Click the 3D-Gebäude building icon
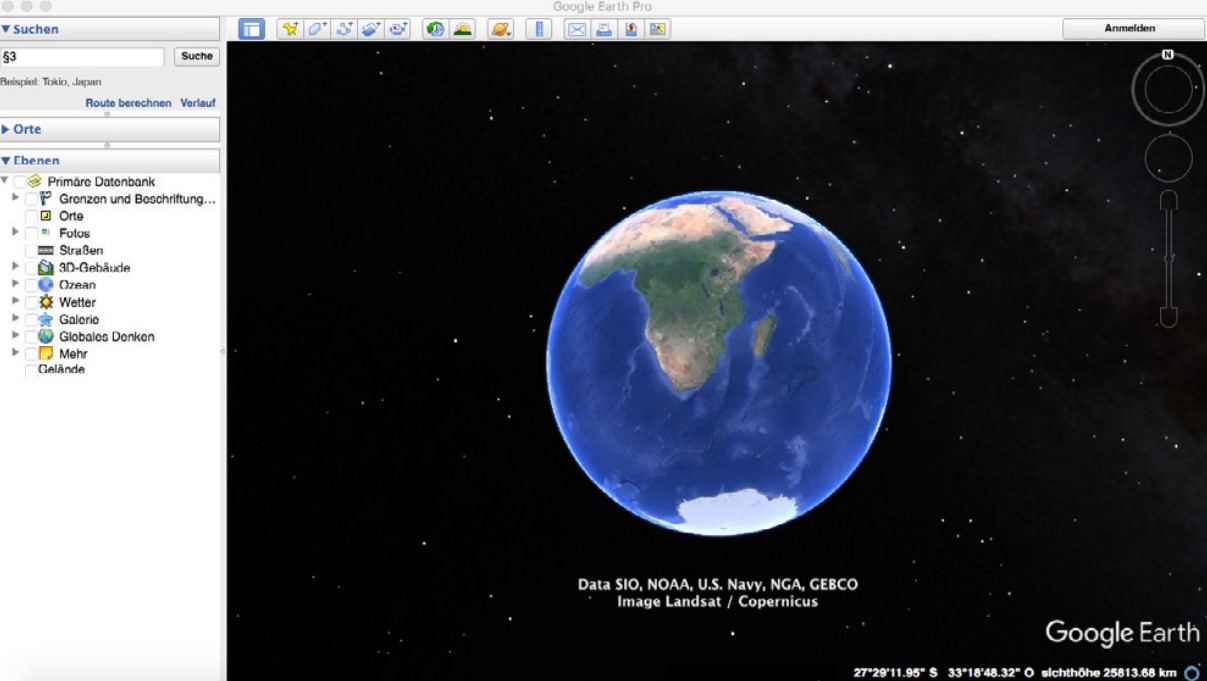1207x681 pixels. [x=46, y=268]
